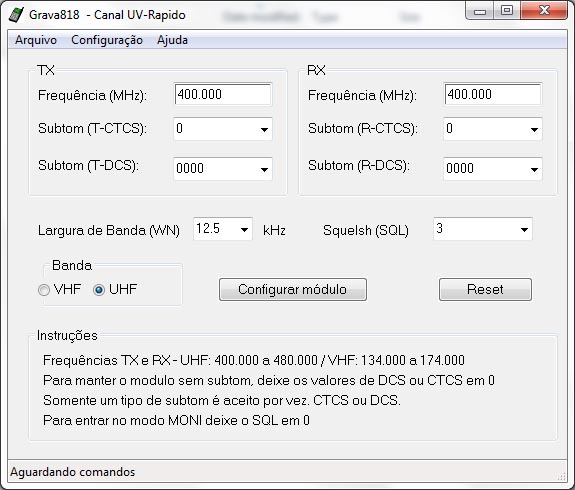This screenshot has height=490, width=575.
Task: Click the Configurar módulo button
Action: pyautogui.click(x=293, y=289)
